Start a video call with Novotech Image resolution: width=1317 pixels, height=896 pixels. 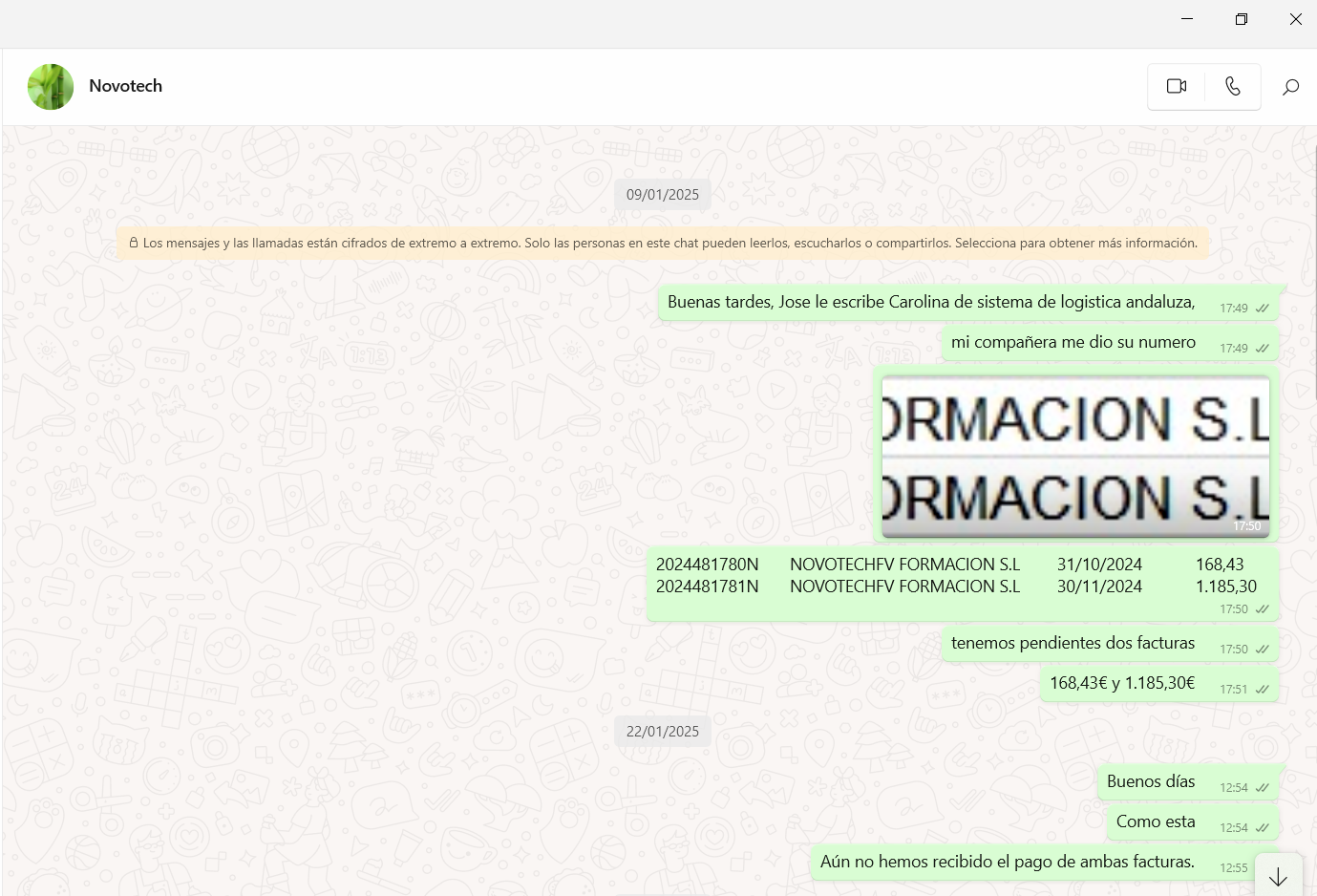click(x=1176, y=86)
